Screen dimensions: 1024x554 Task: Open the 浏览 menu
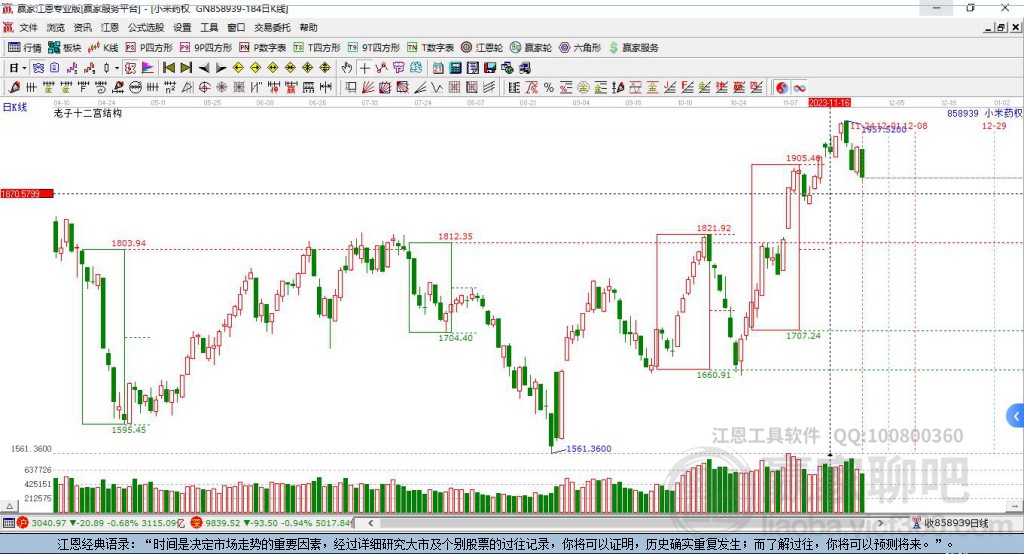(56, 27)
